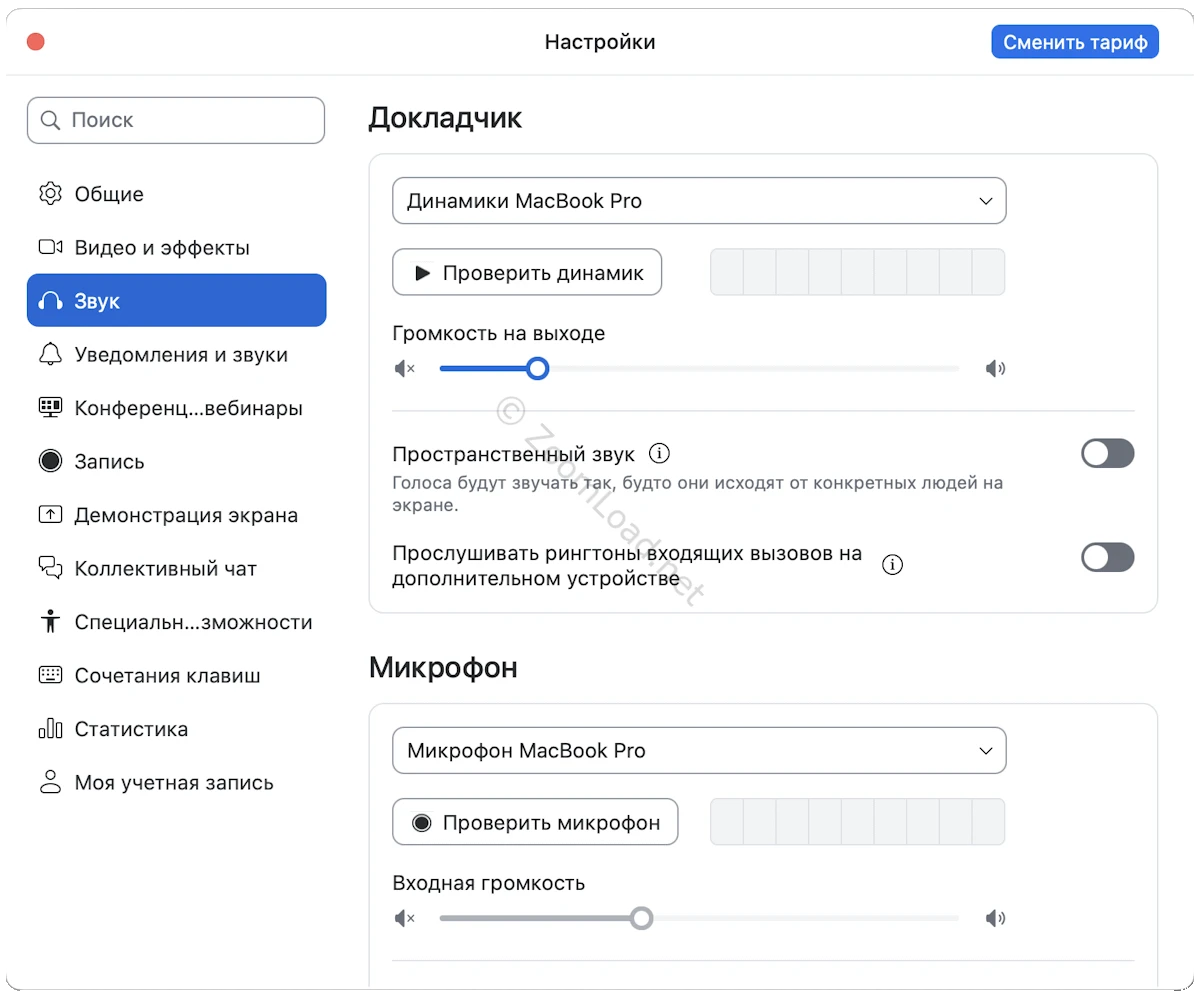Click the record circle icon beside Запись
The image size is (1200, 997).
(50, 461)
